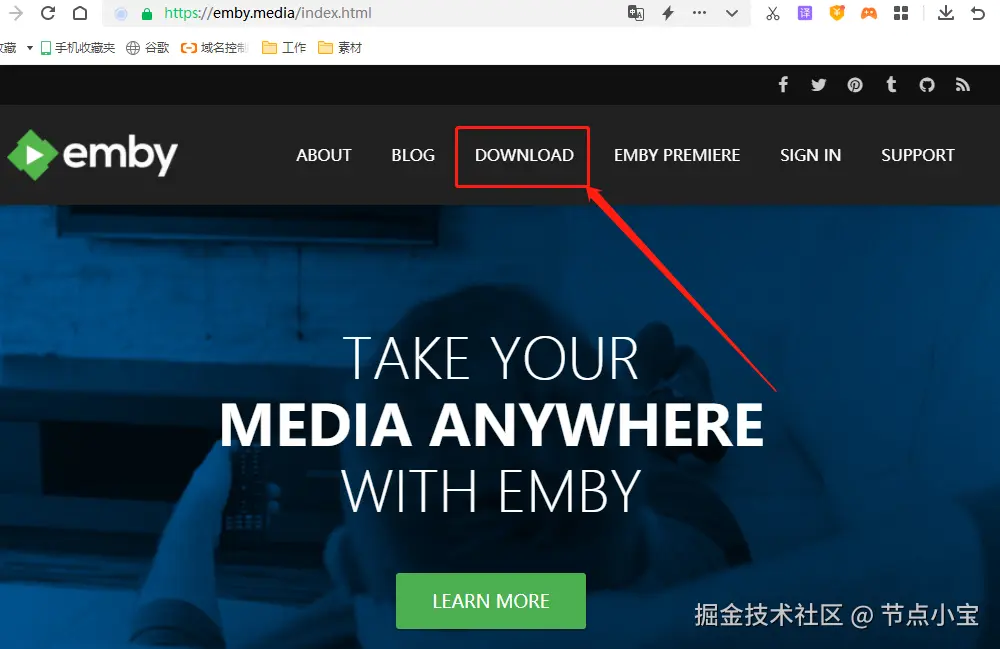Open Emby's Twitter icon

[x=819, y=85]
